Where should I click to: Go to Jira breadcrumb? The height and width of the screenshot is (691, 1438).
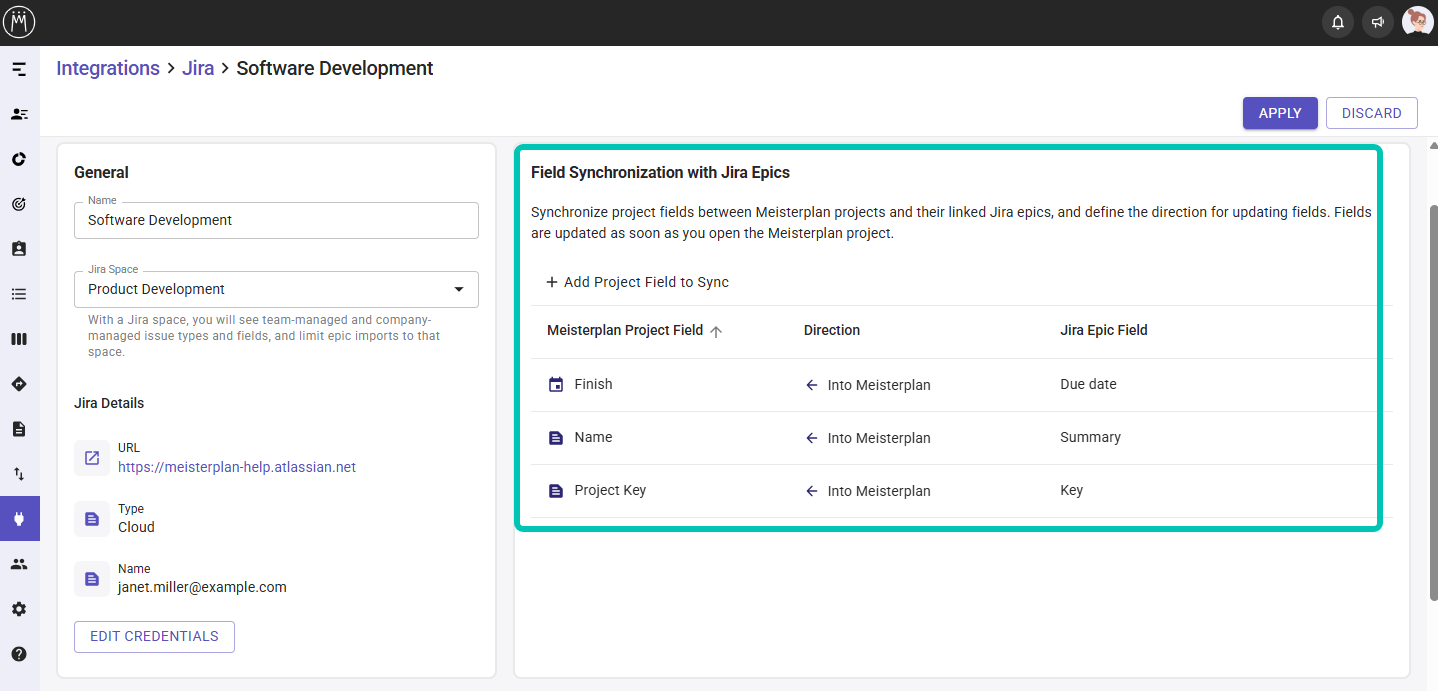pos(198,68)
